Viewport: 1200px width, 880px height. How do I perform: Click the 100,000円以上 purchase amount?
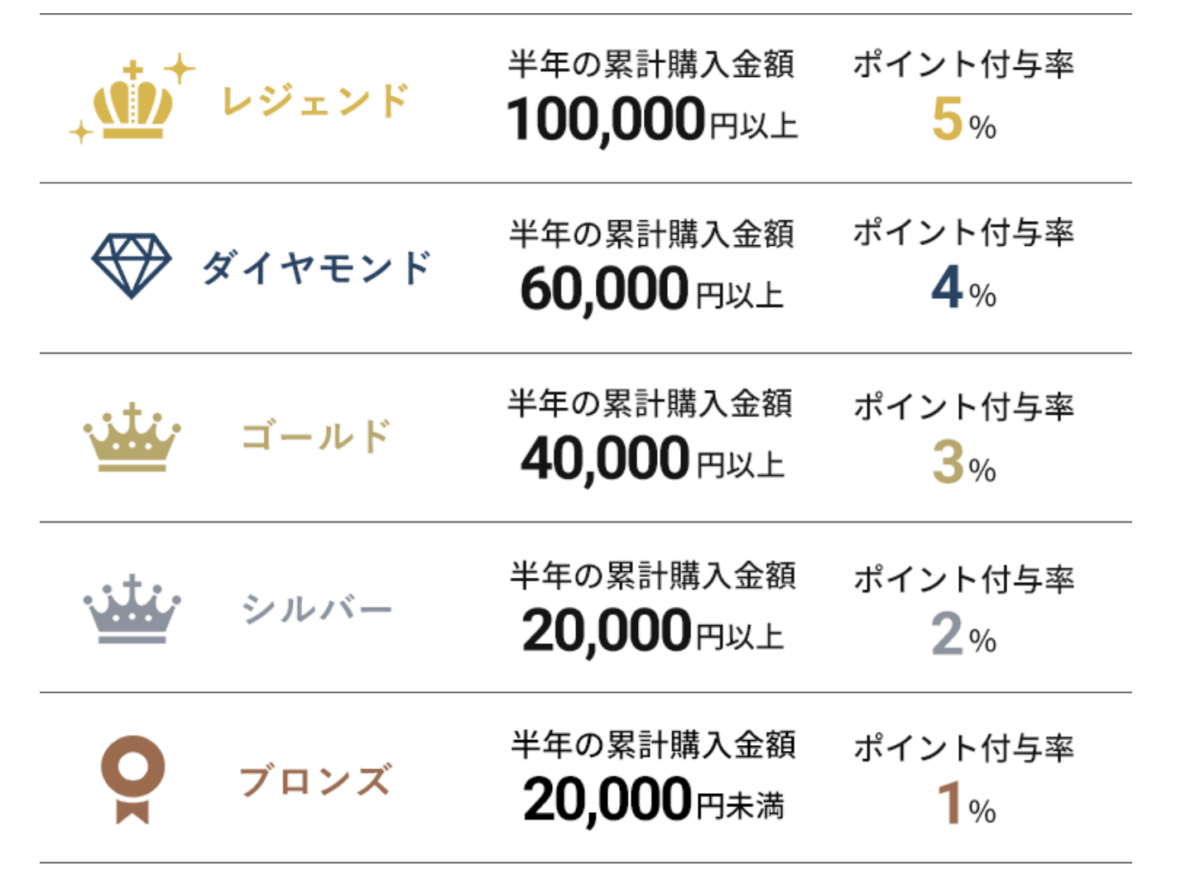coord(652,121)
